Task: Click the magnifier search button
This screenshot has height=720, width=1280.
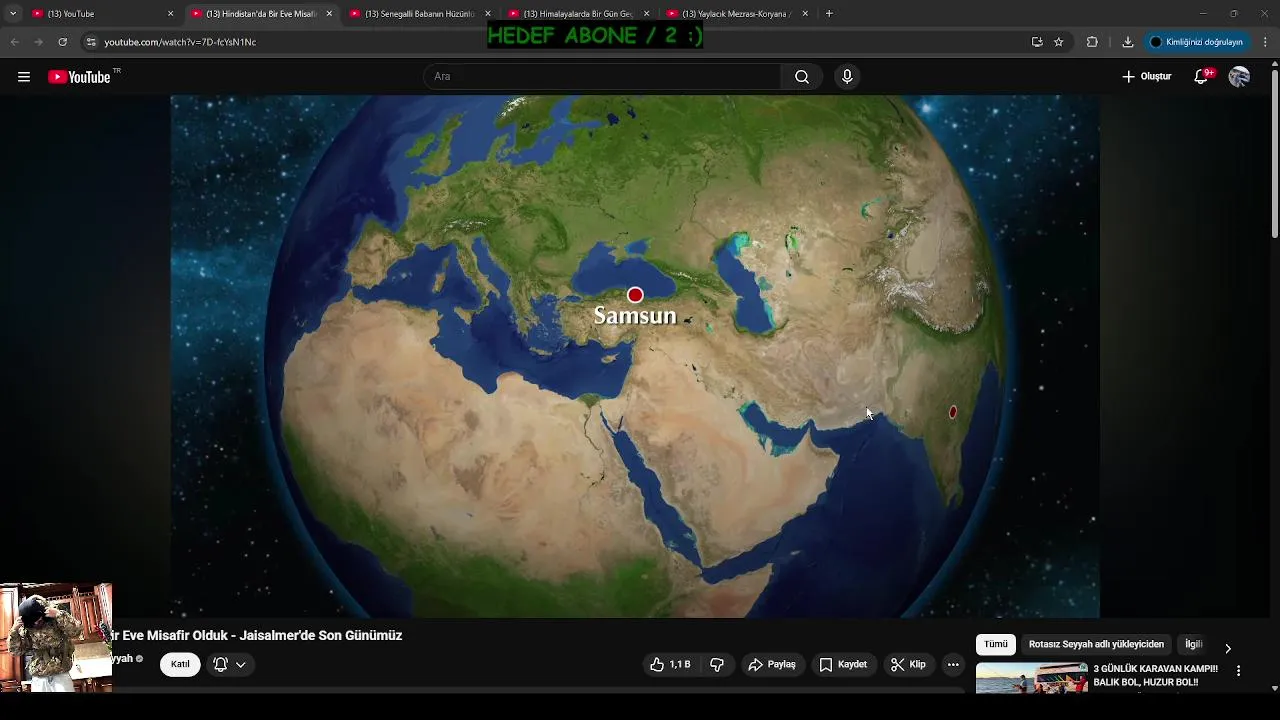Action: [x=802, y=77]
